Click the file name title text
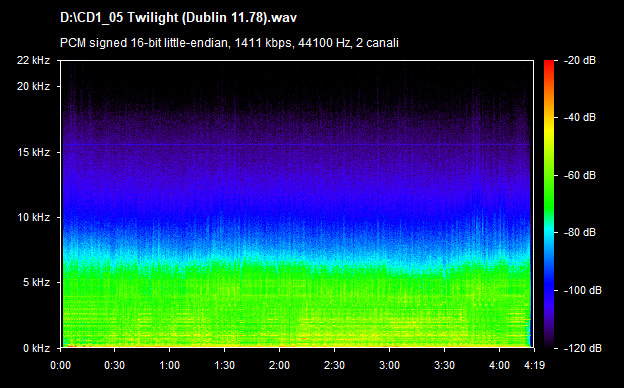This screenshot has height=388, width=624. (178, 18)
